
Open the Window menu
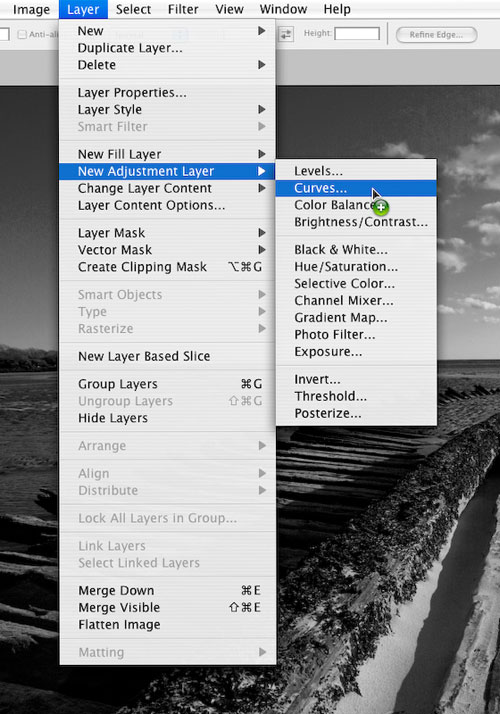(283, 9)
